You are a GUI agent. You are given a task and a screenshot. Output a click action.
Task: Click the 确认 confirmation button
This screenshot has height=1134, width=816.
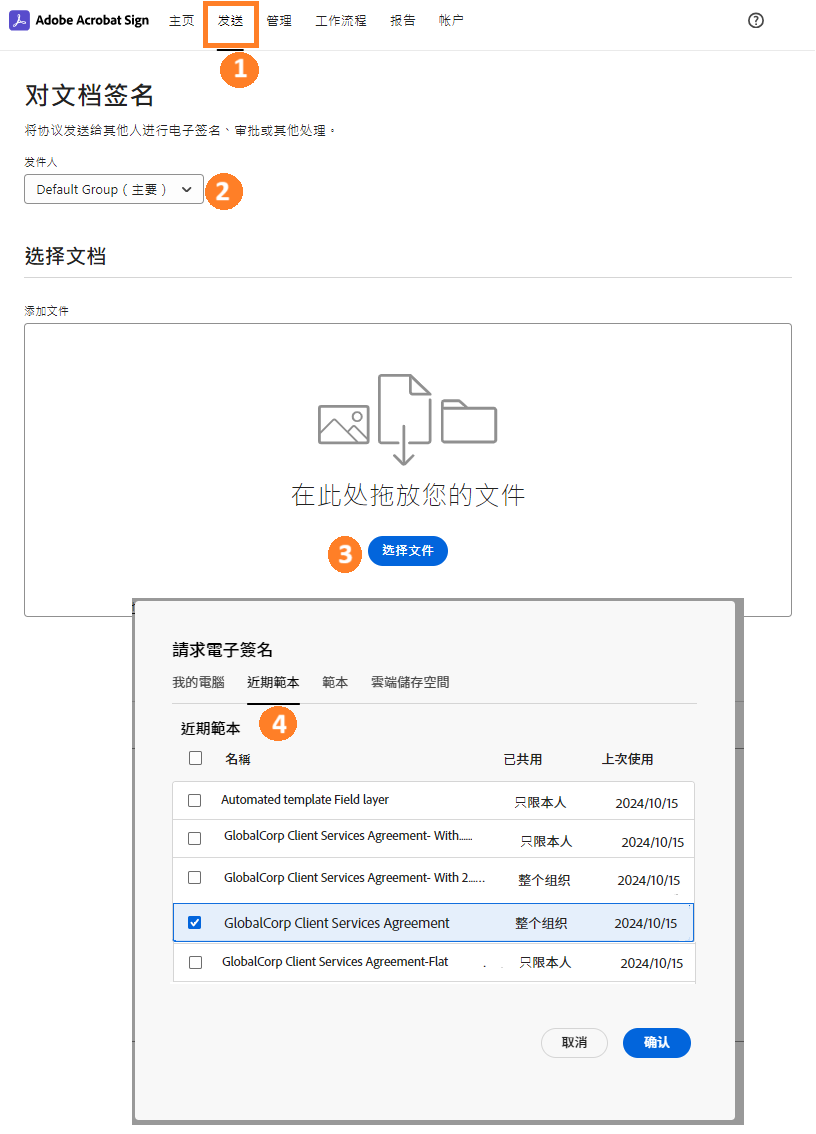tap(656, 1042)
